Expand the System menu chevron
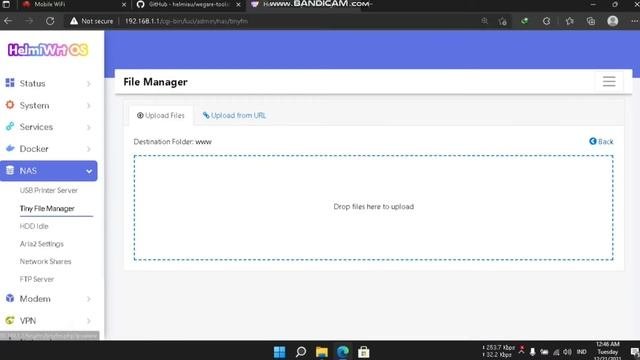 pos(89,106)
